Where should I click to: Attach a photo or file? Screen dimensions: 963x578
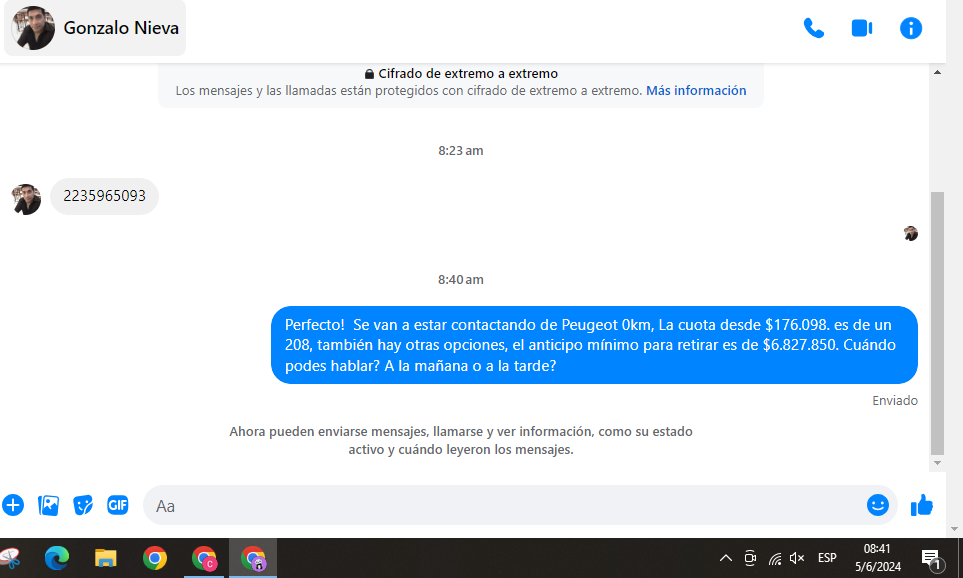click(x=48, y=505)
